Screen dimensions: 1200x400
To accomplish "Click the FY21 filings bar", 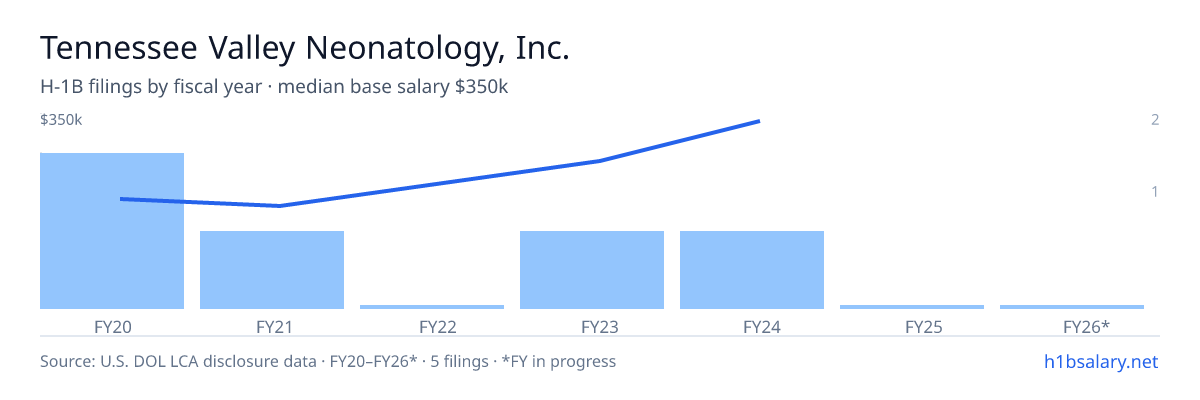I will (272, 270).
